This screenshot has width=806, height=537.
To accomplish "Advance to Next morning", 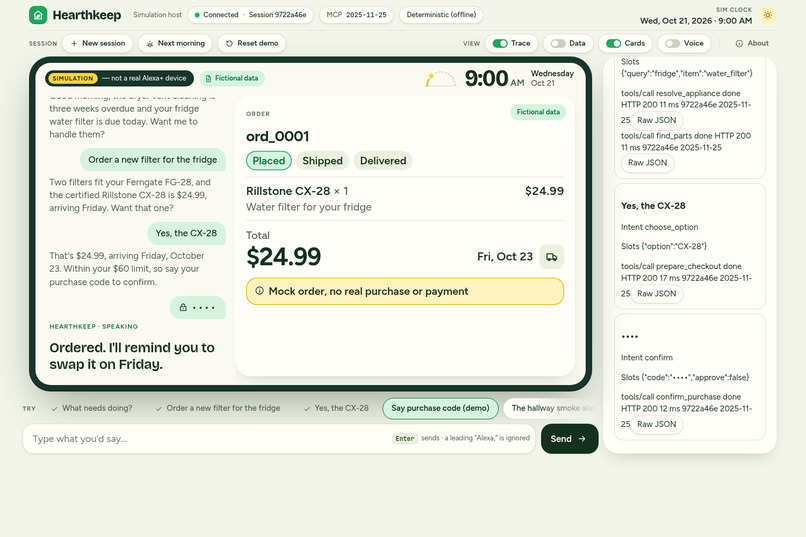I will click(175, 43).
